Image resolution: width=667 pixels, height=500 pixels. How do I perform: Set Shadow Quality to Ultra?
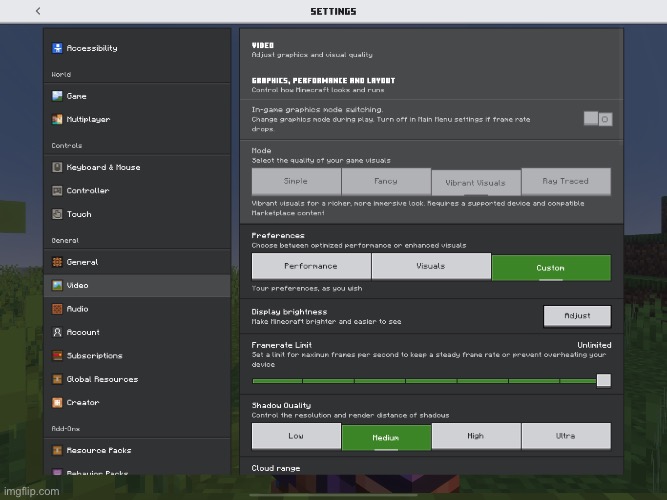coord(566,436)
